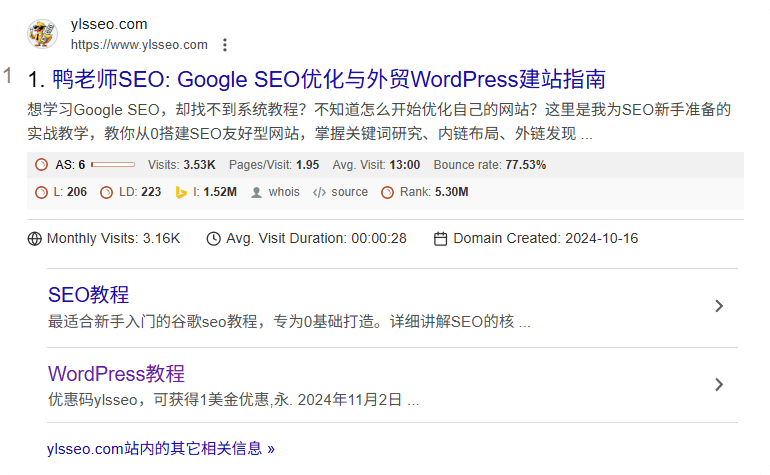770x475 pixels.
Task: Click the Bing index icon
Action: 181,193
